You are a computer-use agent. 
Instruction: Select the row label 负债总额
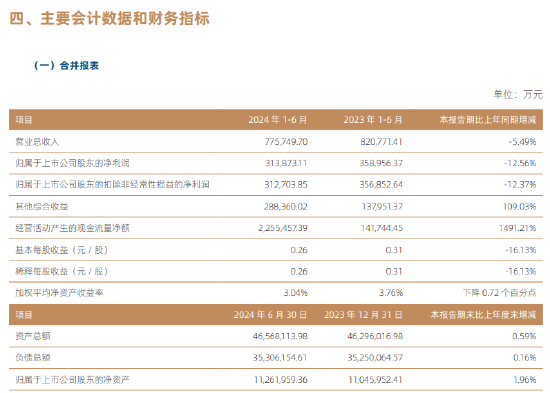33,358
